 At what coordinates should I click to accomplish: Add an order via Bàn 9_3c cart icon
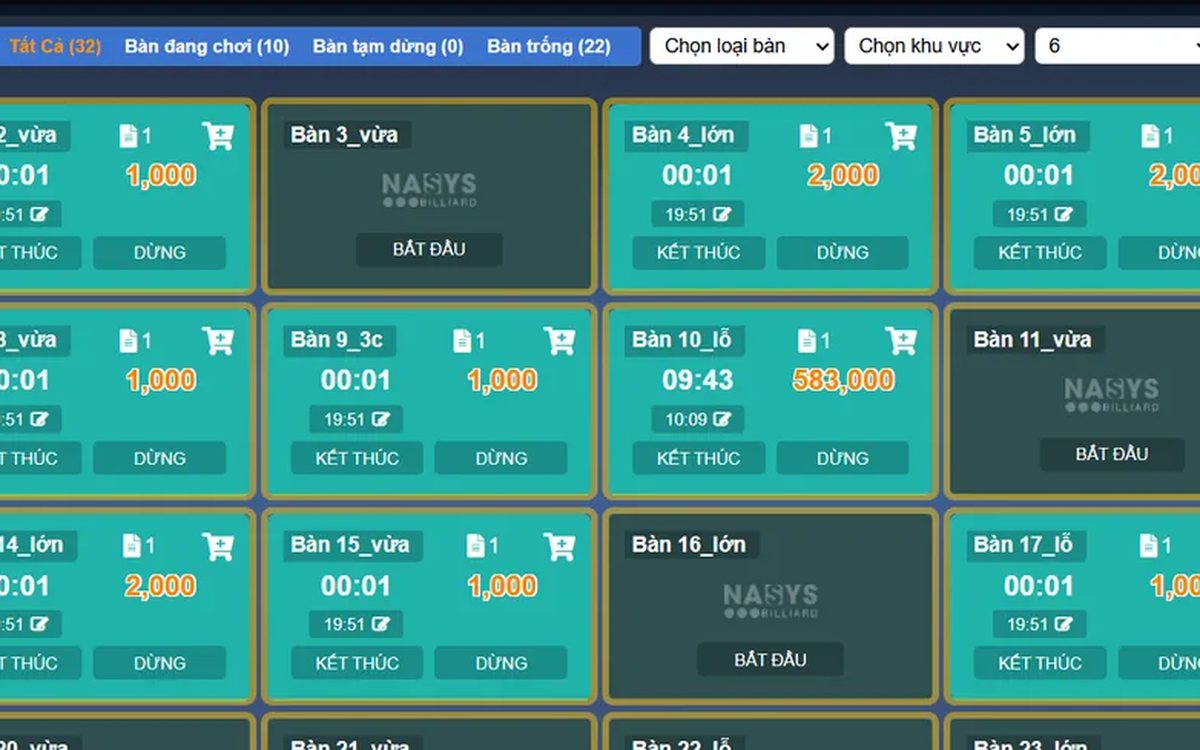tap(560, 341)
